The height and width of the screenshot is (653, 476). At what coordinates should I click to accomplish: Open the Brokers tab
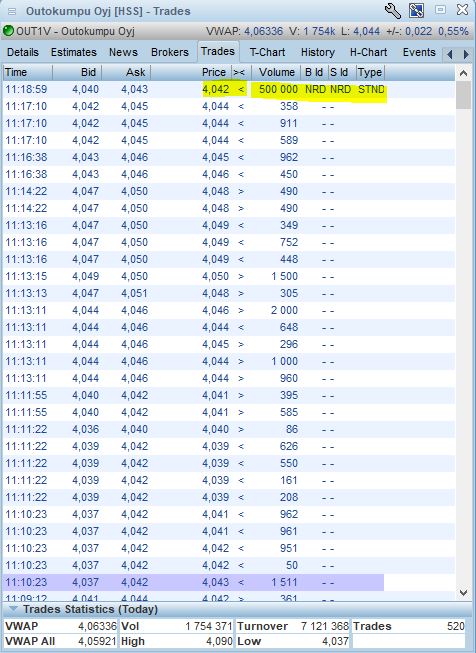pyautogui.click(x=170, y=52)
